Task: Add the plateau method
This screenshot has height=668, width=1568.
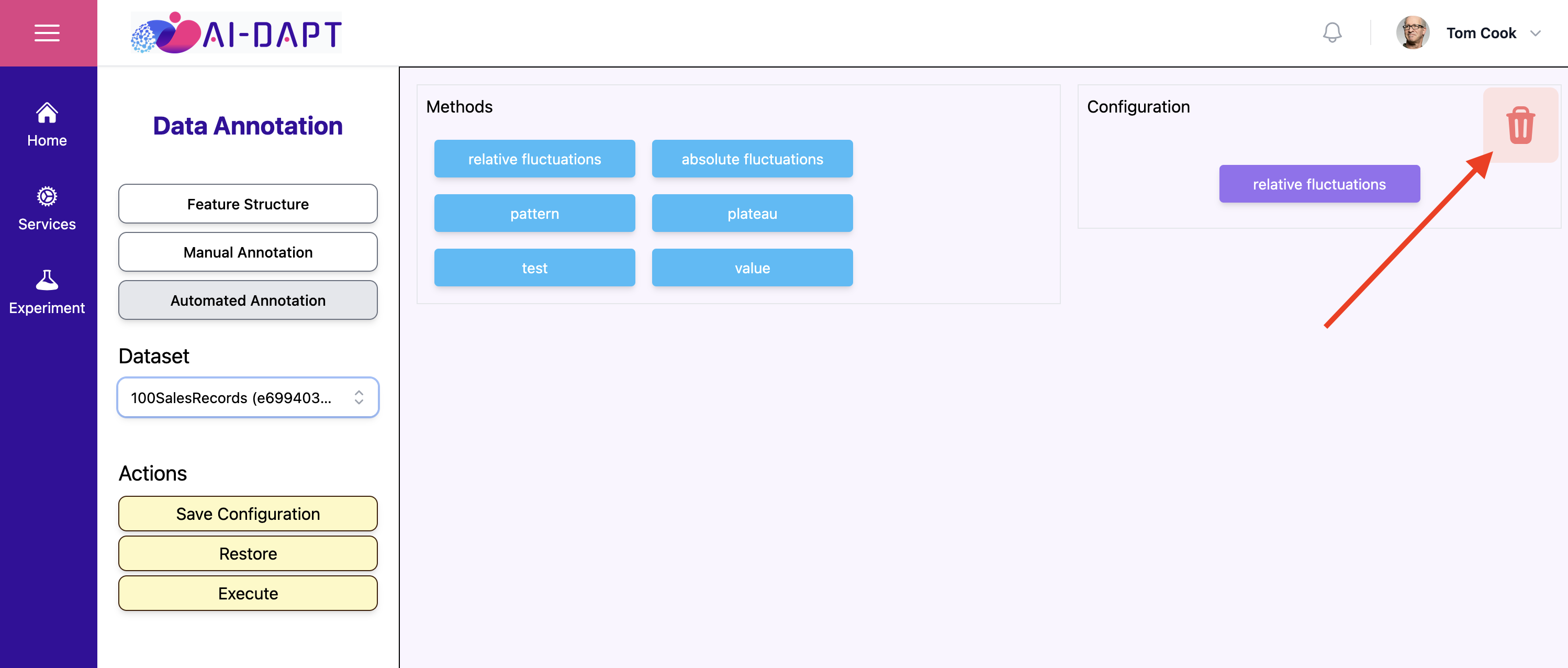Action: point(753,213)
